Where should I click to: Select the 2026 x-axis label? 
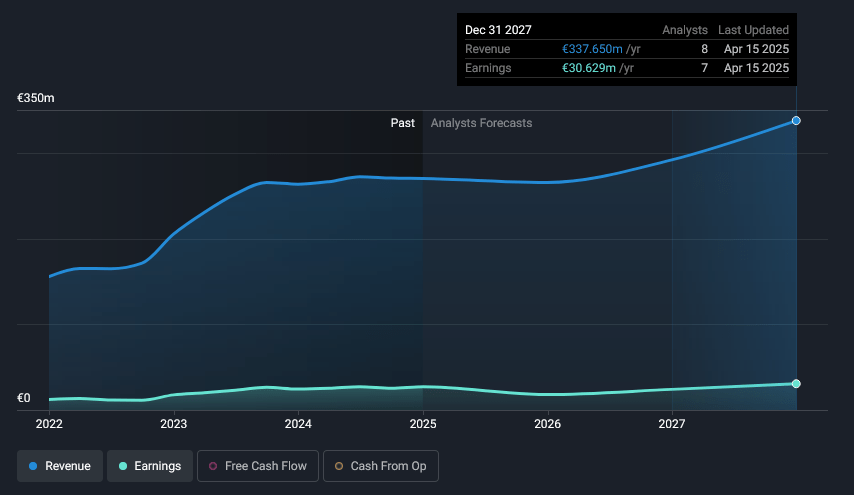click(547, 423)
